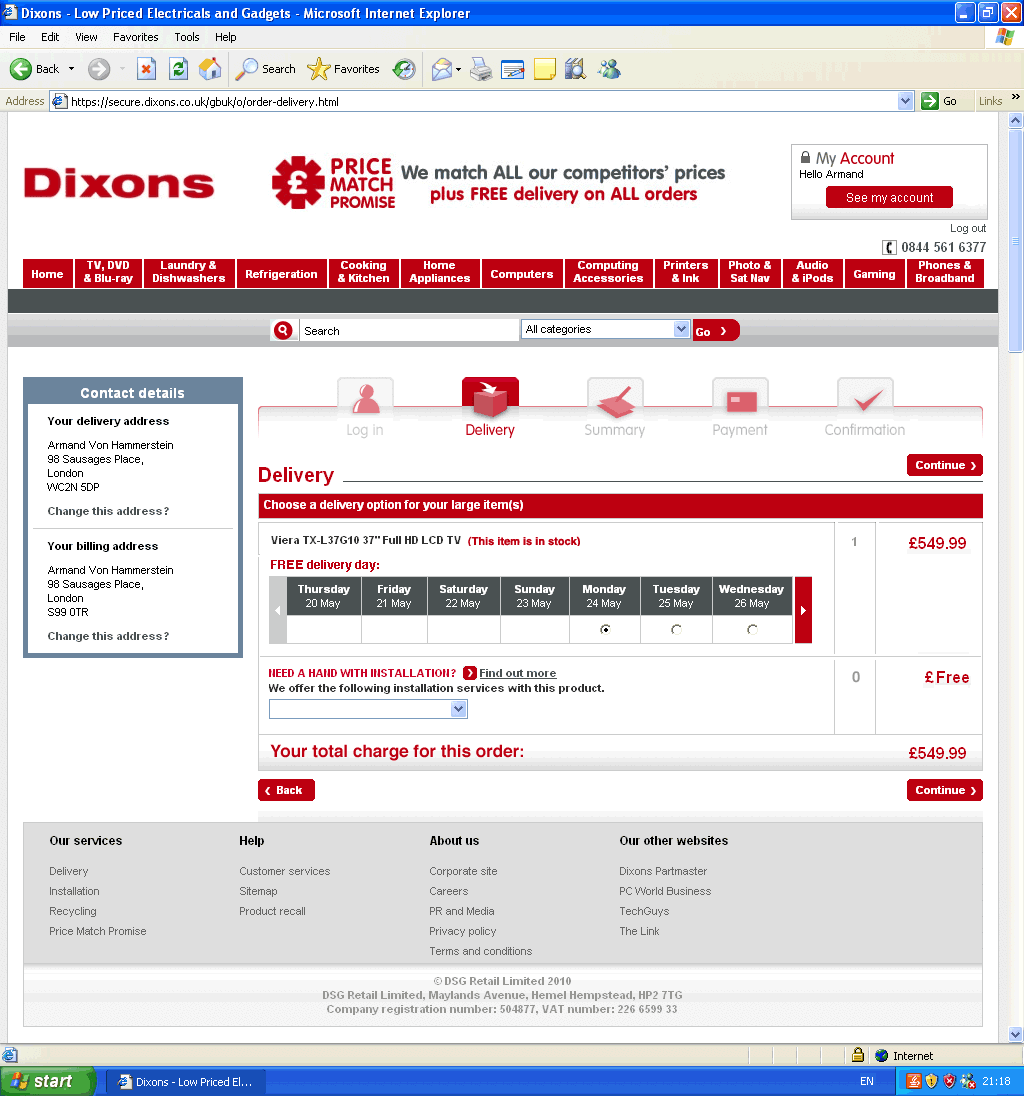Open the Privacy policy footer link
The height and width of the screenshot is (1096, 1024).
coord(463,931)
